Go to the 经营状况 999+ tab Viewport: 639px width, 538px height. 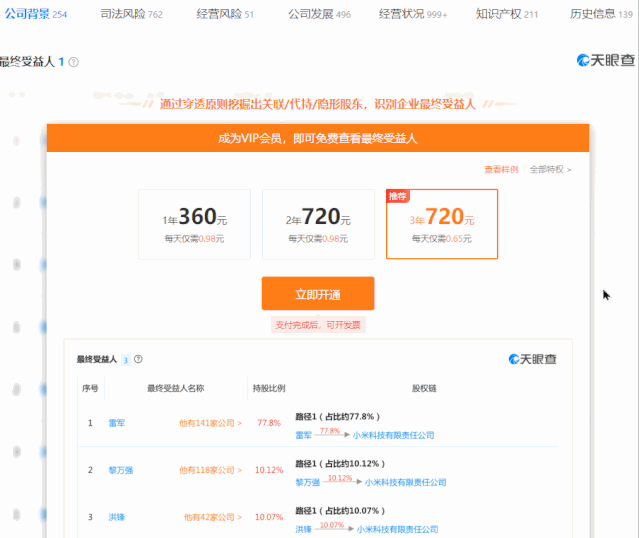[x=413, y=14]
